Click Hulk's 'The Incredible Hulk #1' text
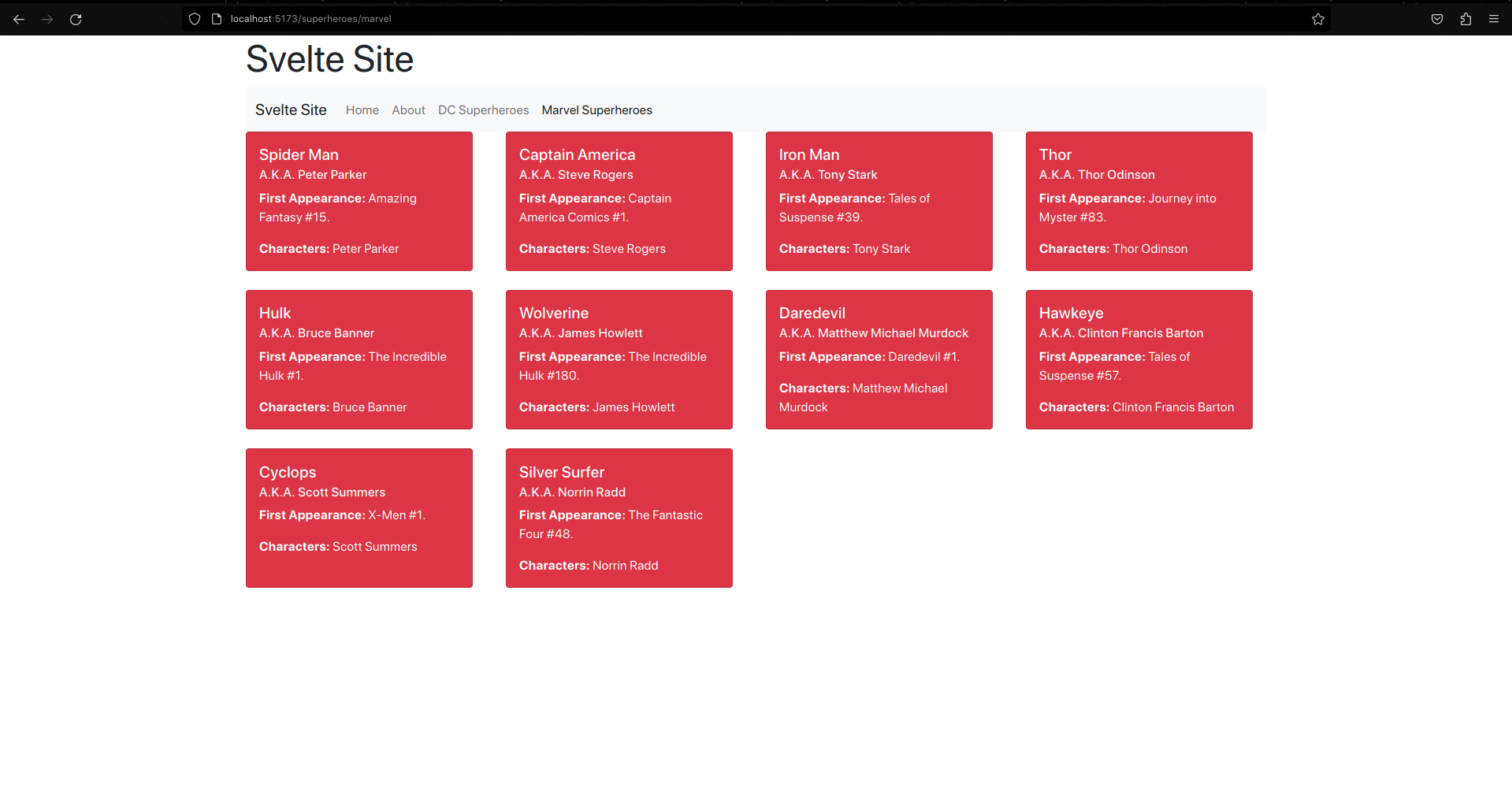 tap(353, 366)
